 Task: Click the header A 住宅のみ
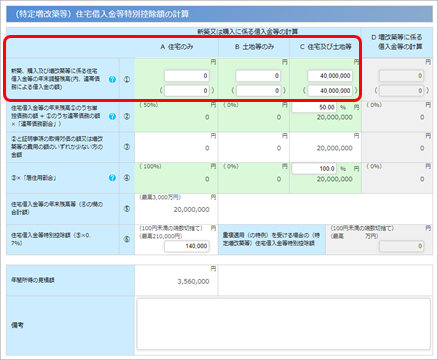[176, 47]
